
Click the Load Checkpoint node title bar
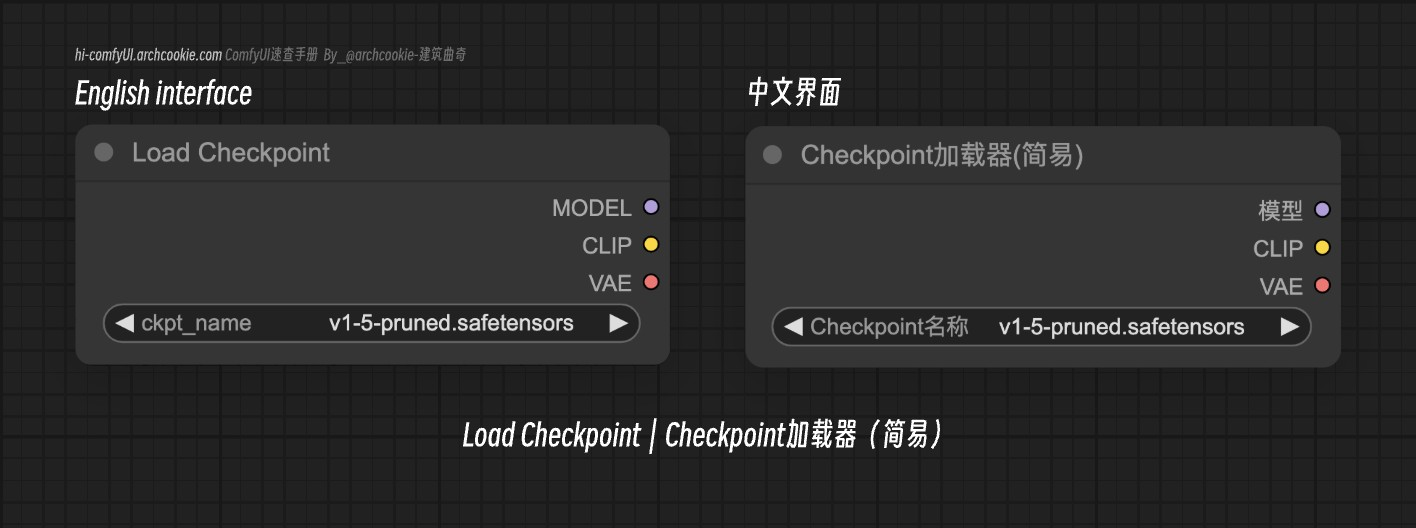[372, 153]
